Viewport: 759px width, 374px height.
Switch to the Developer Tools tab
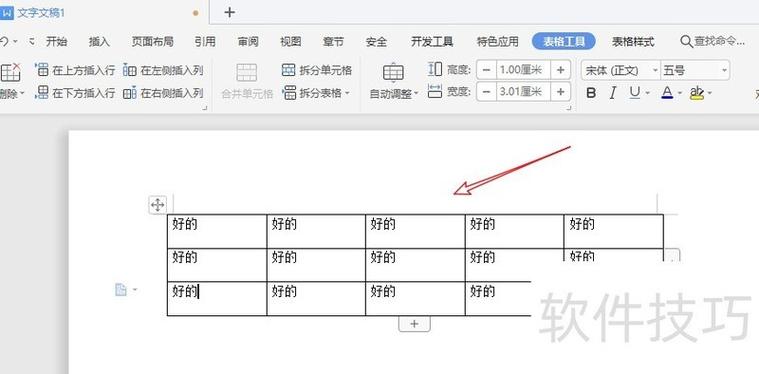(432, 42)
